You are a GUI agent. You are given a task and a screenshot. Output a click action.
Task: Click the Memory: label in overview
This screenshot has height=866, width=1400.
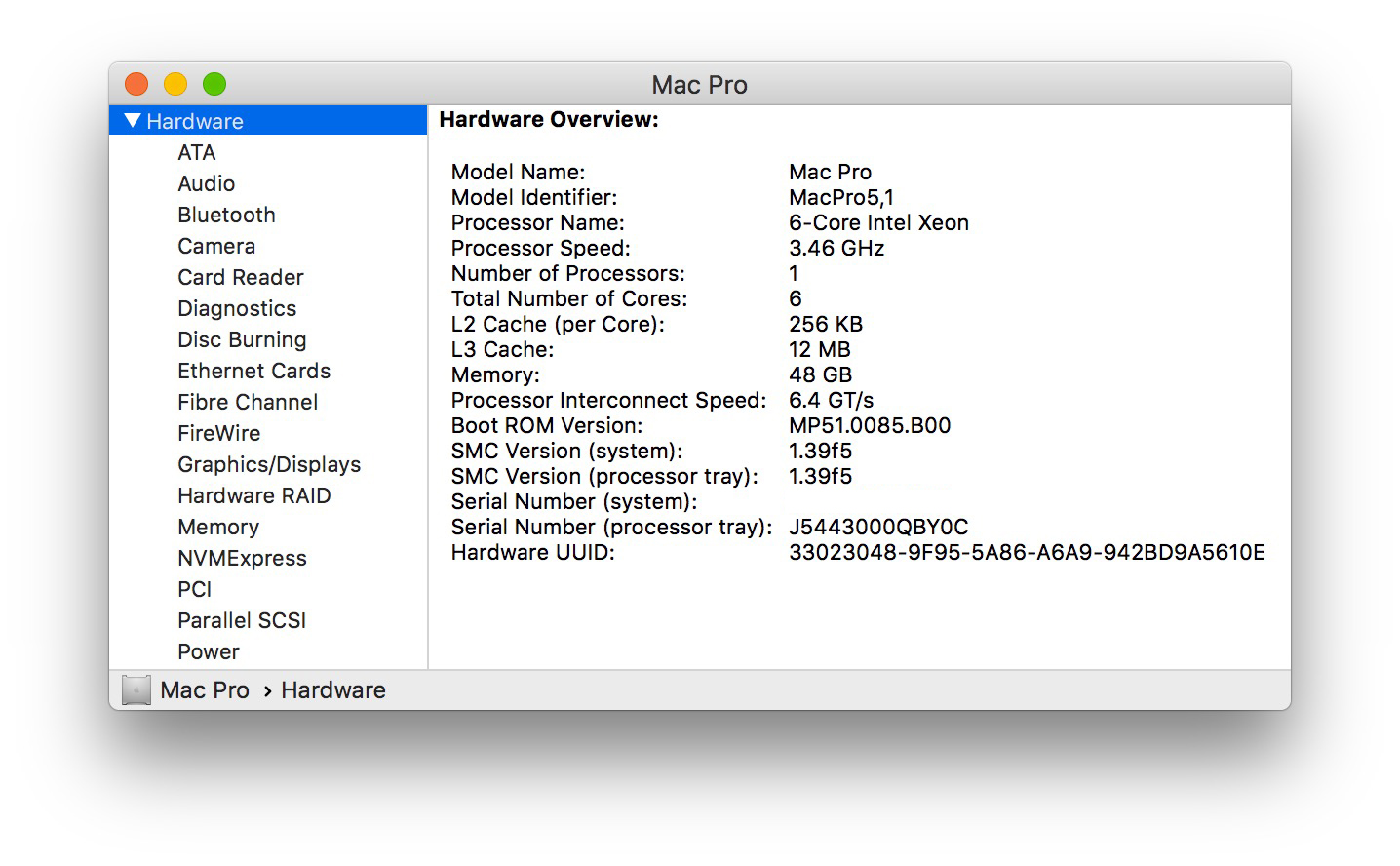495,375
